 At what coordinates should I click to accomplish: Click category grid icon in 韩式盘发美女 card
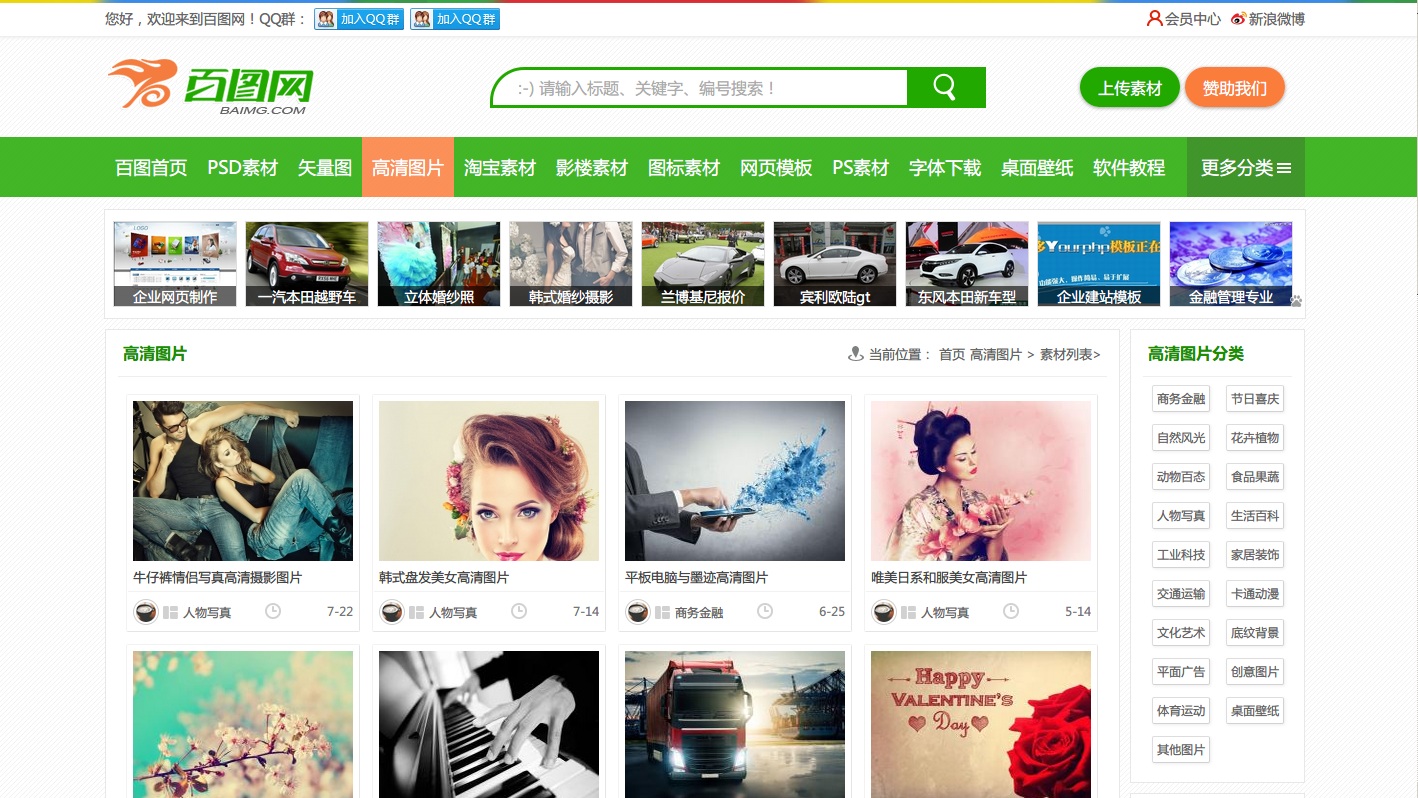(416, 612)
